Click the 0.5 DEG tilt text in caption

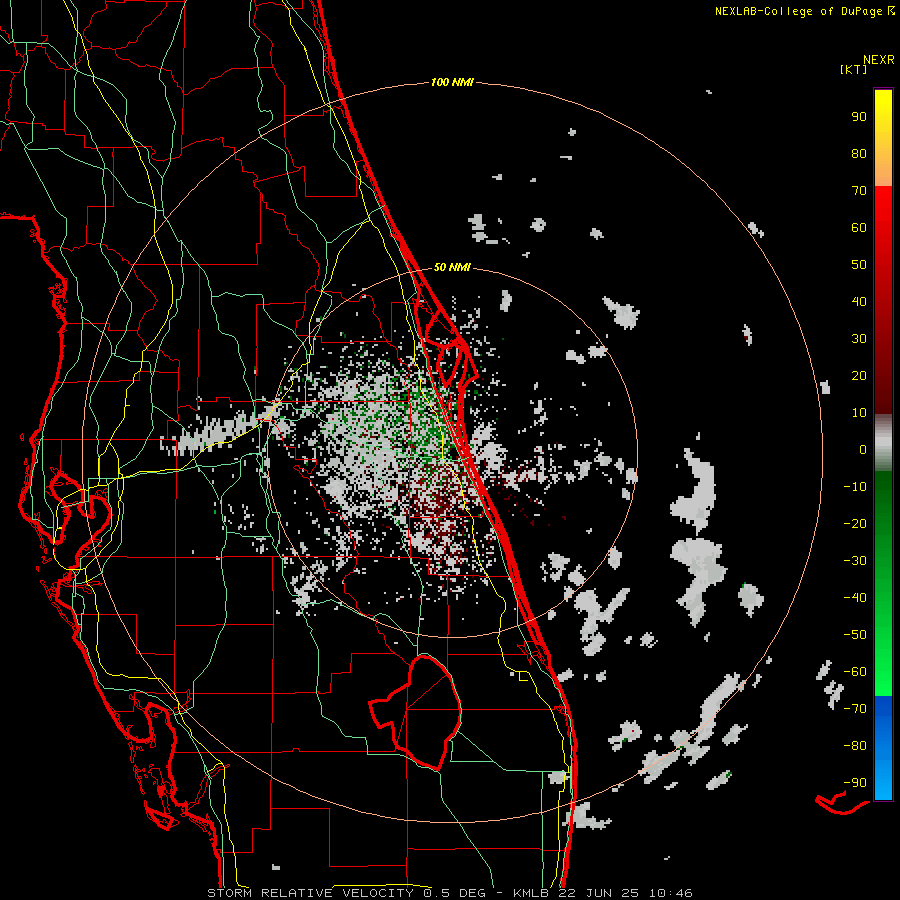454,893
